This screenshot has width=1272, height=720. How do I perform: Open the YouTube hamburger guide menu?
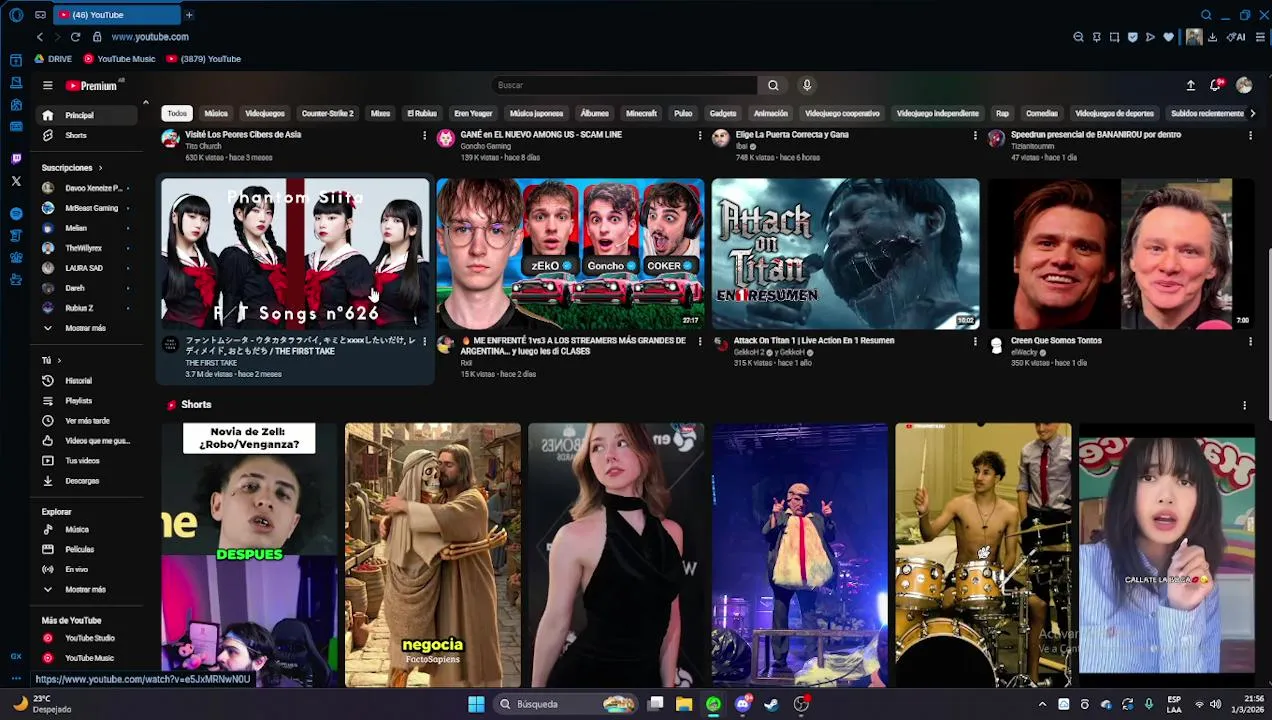pyautogui.click(x=47, y=86)
